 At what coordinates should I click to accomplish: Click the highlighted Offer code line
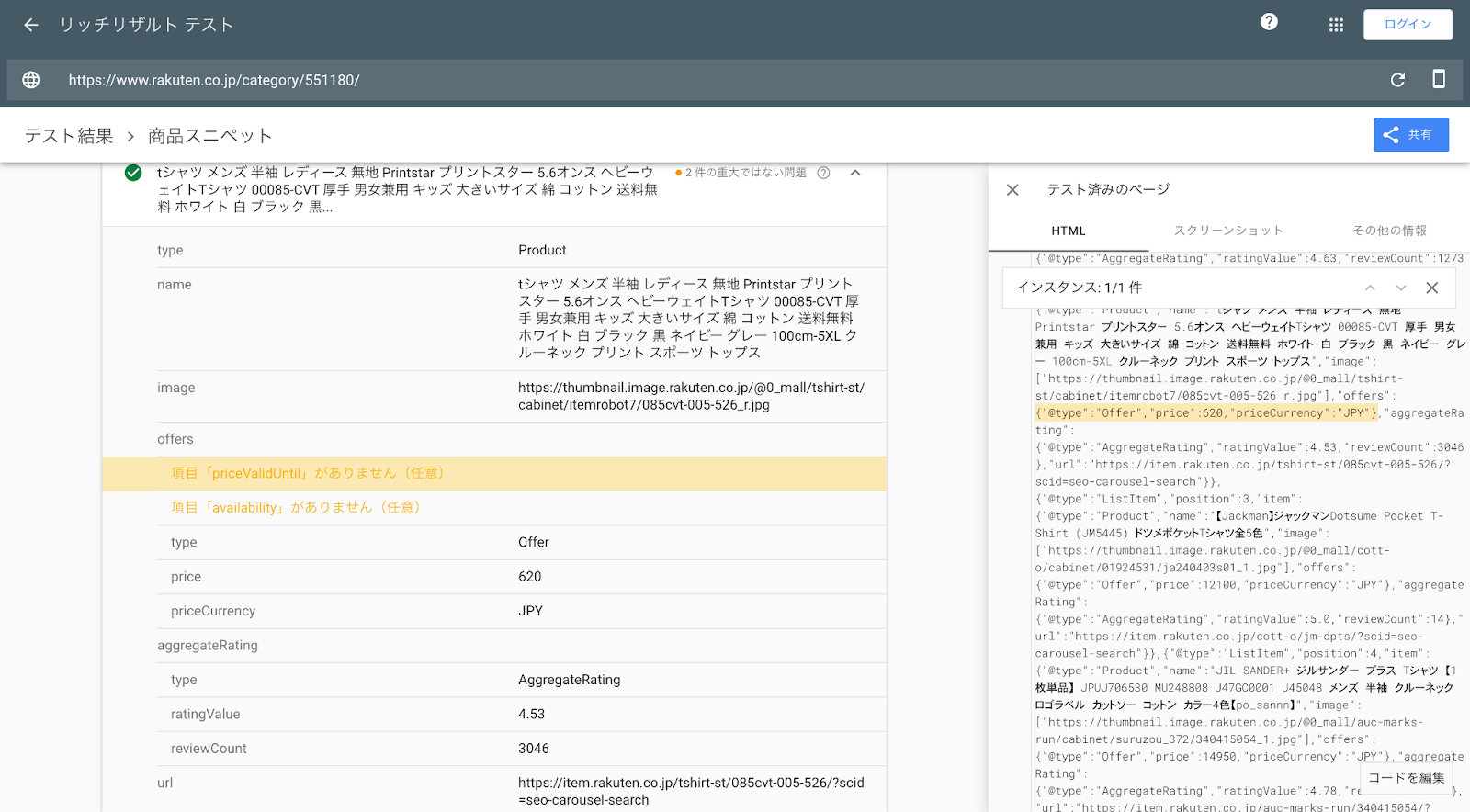(1206, 413)
